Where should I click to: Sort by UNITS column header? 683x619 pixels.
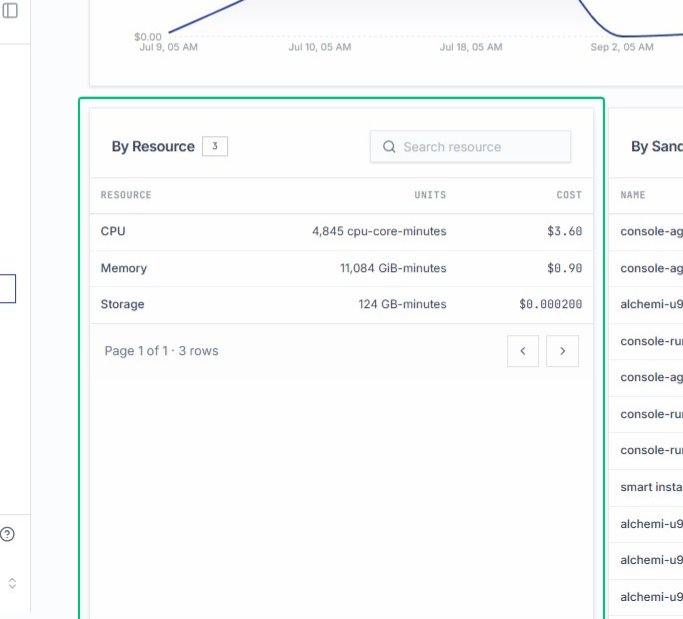point(430,195)
